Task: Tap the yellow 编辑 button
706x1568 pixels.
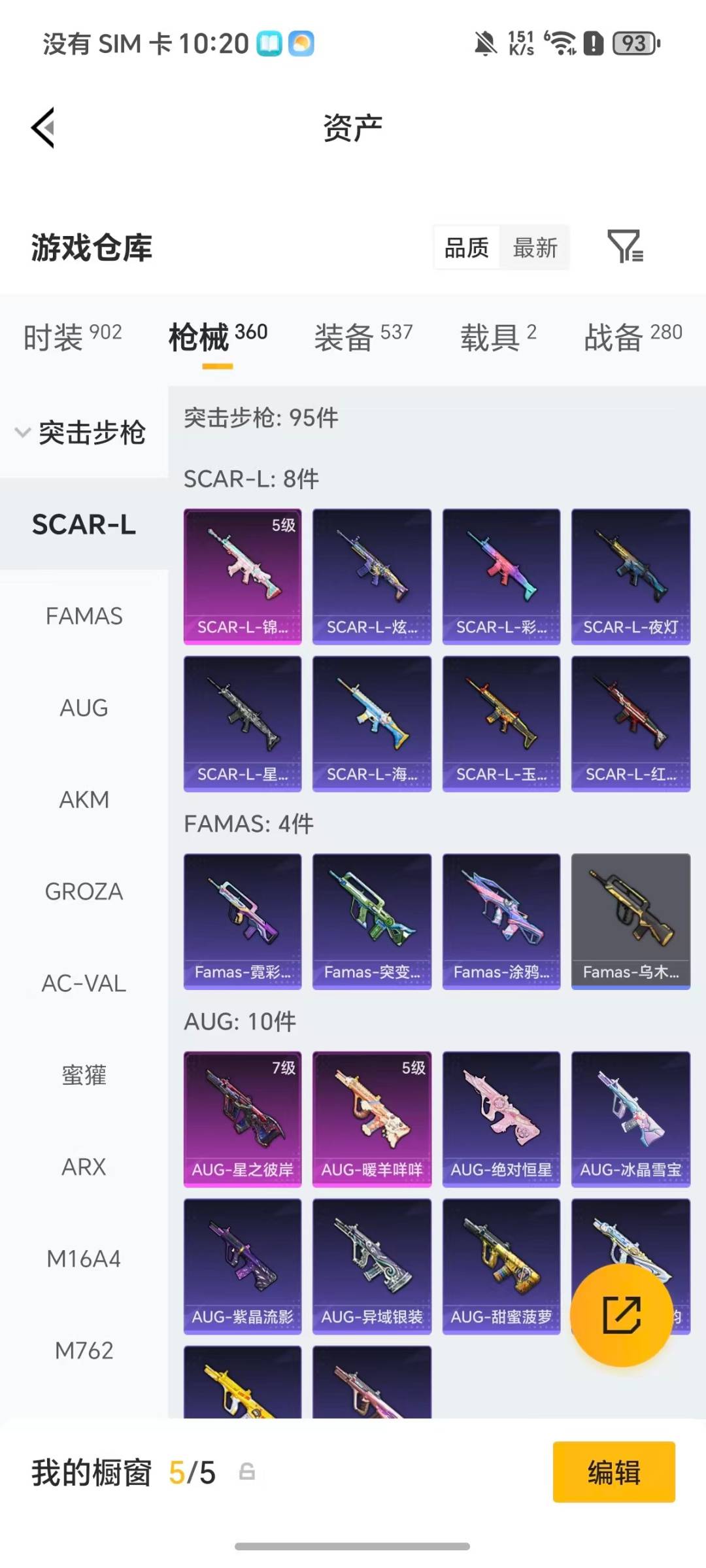Action: (614, 1472)
